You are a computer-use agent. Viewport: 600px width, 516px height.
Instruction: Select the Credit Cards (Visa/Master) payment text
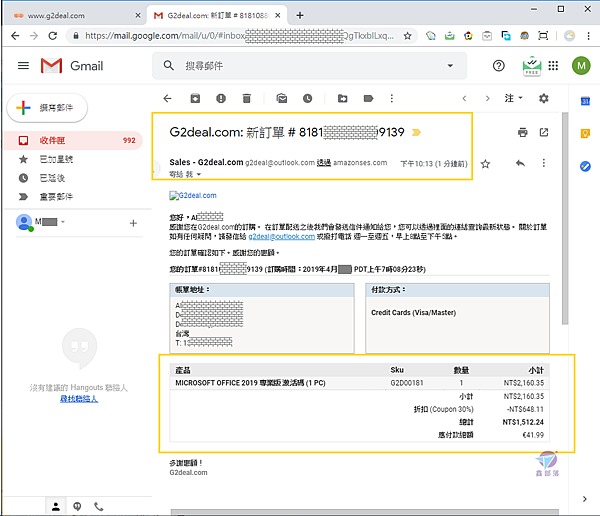click(413, 313)
